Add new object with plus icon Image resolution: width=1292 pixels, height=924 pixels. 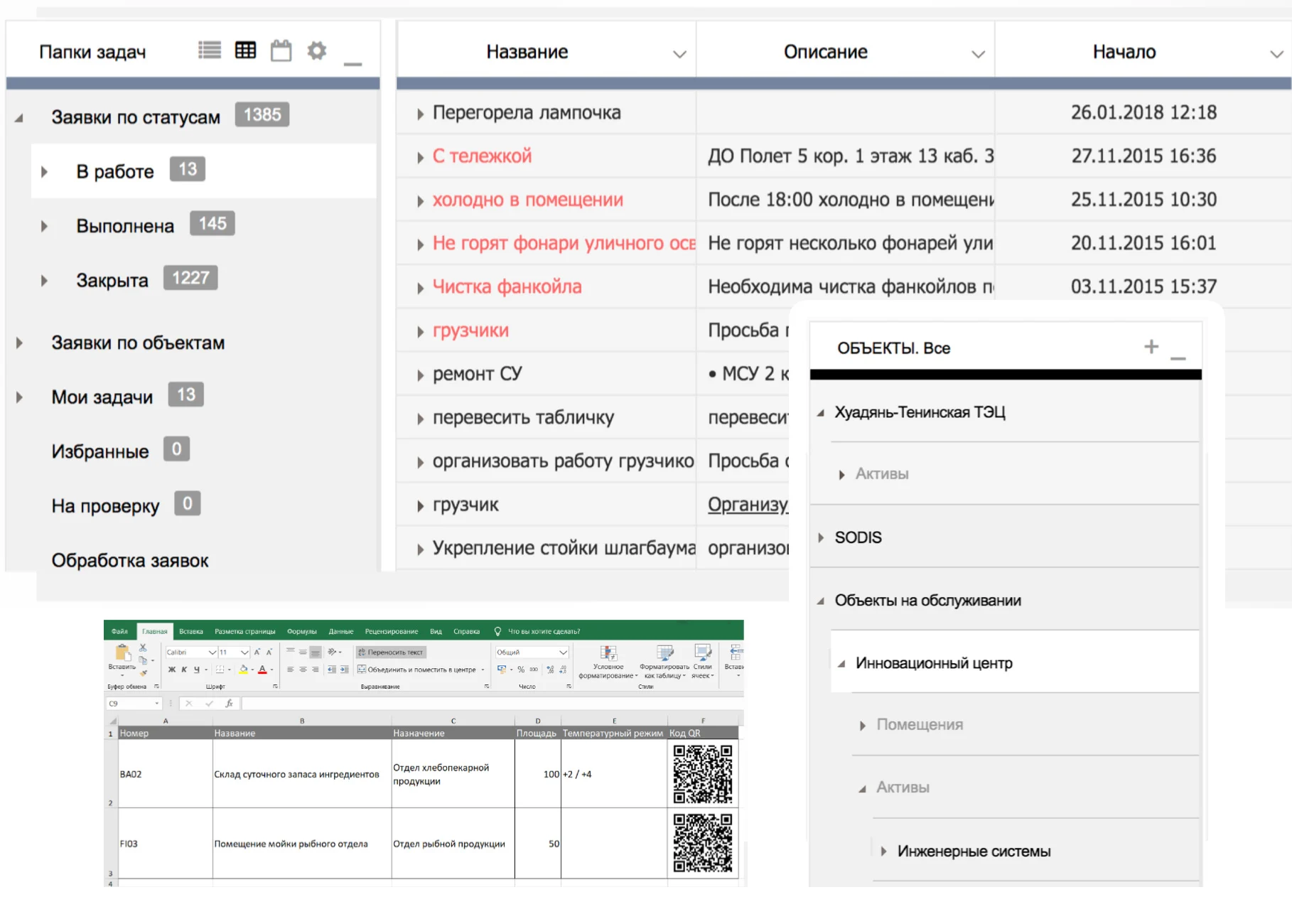[1151, 347]
